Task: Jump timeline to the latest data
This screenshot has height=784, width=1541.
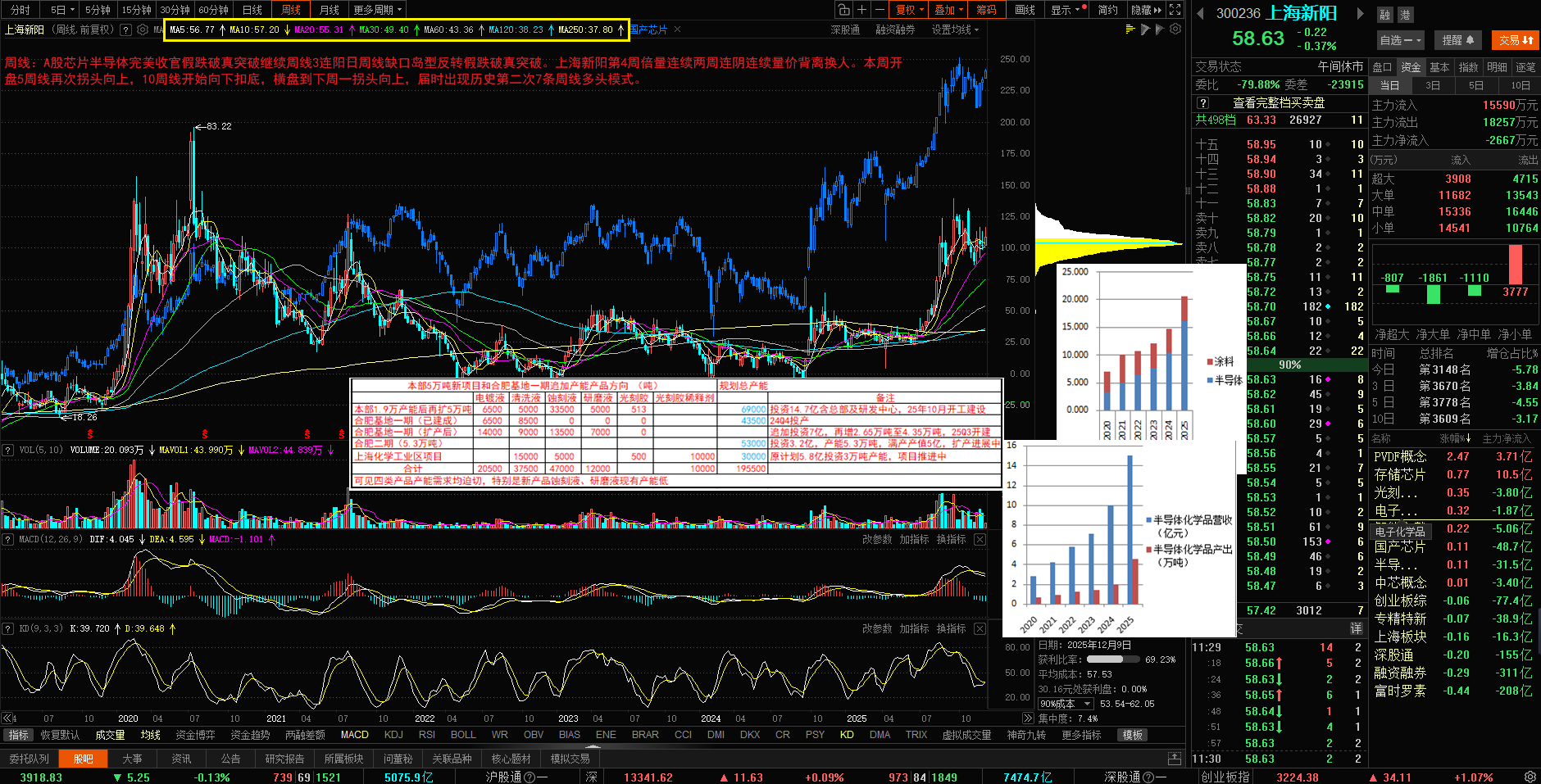Action: tap(1027, 718)
